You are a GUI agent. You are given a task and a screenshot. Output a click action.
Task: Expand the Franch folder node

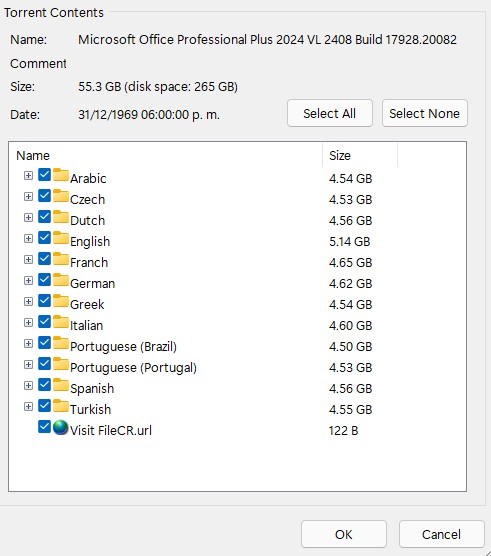[x=28, y=260]
